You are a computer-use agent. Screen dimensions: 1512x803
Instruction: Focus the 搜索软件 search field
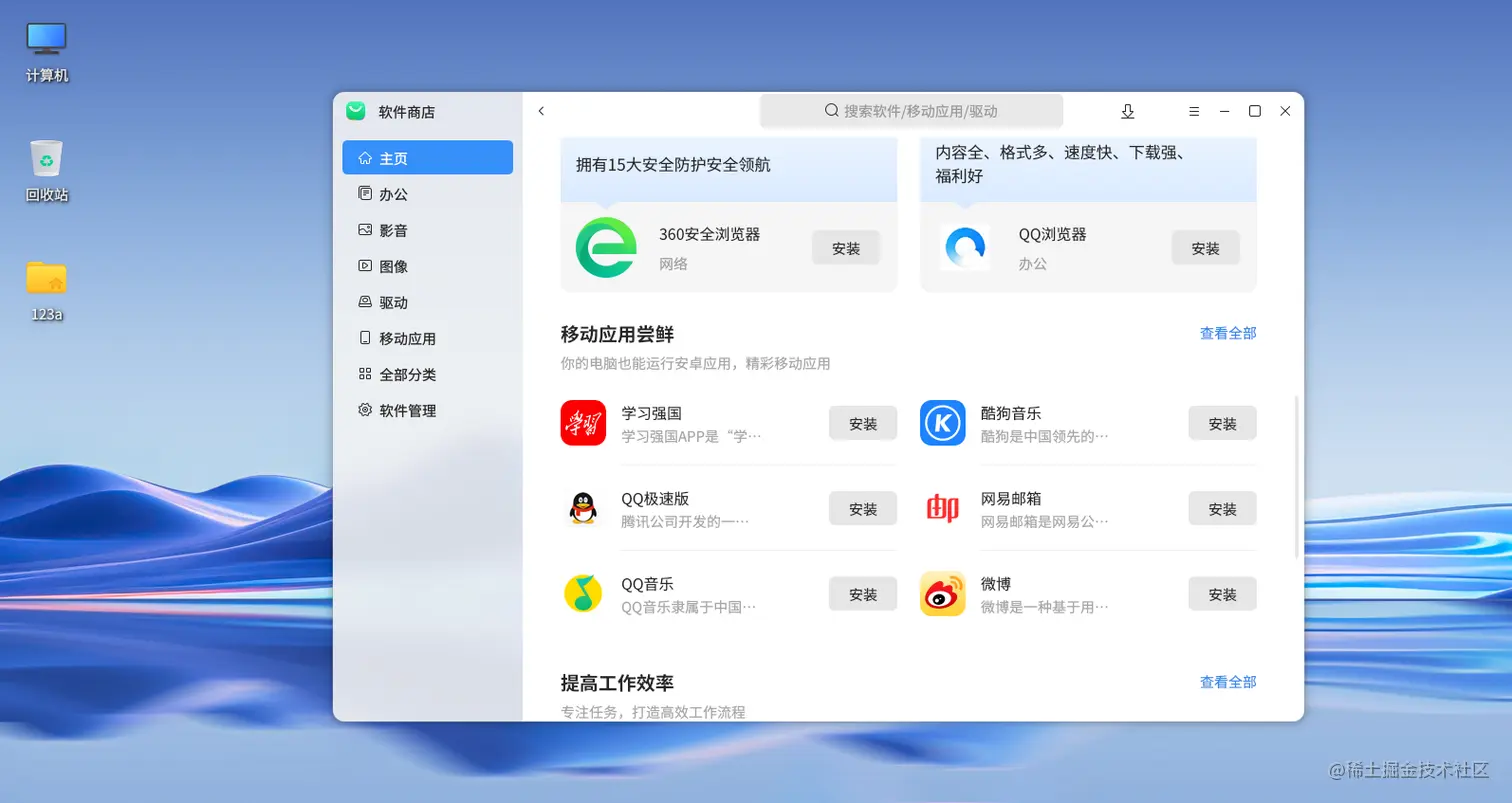click(911, 111)
